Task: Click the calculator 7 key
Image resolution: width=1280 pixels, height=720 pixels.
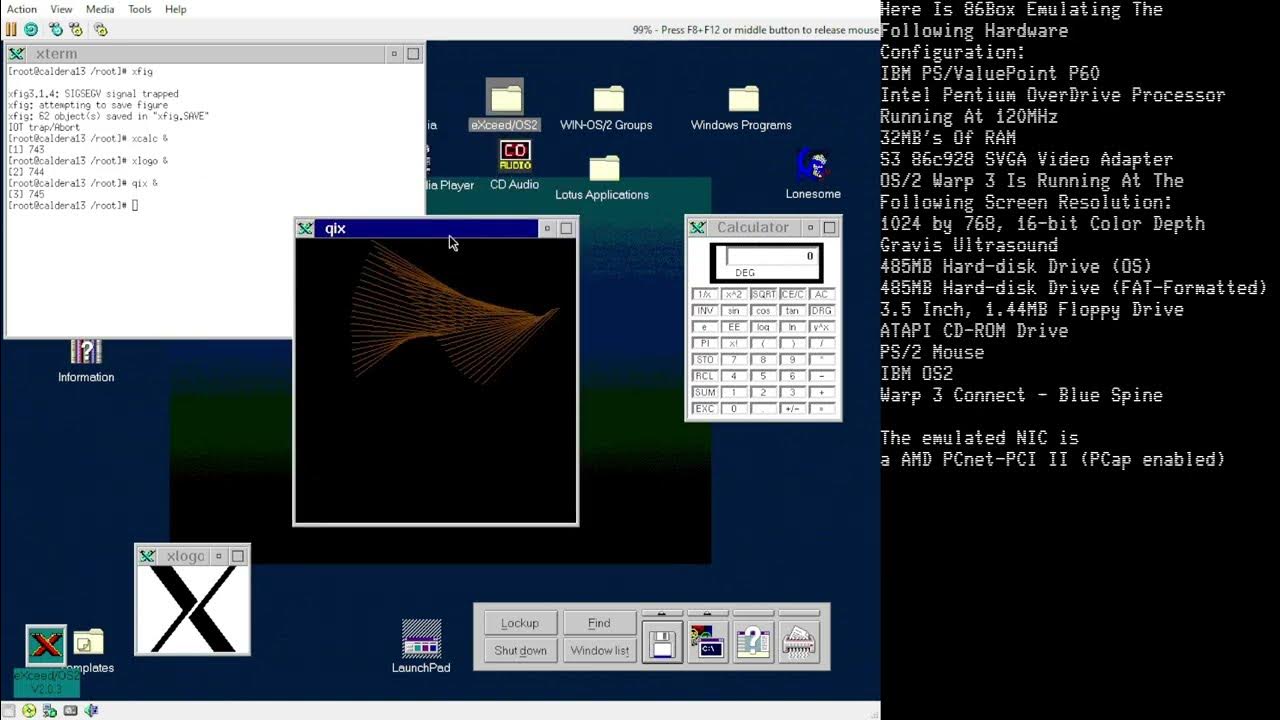Action: tap(734, 360)
